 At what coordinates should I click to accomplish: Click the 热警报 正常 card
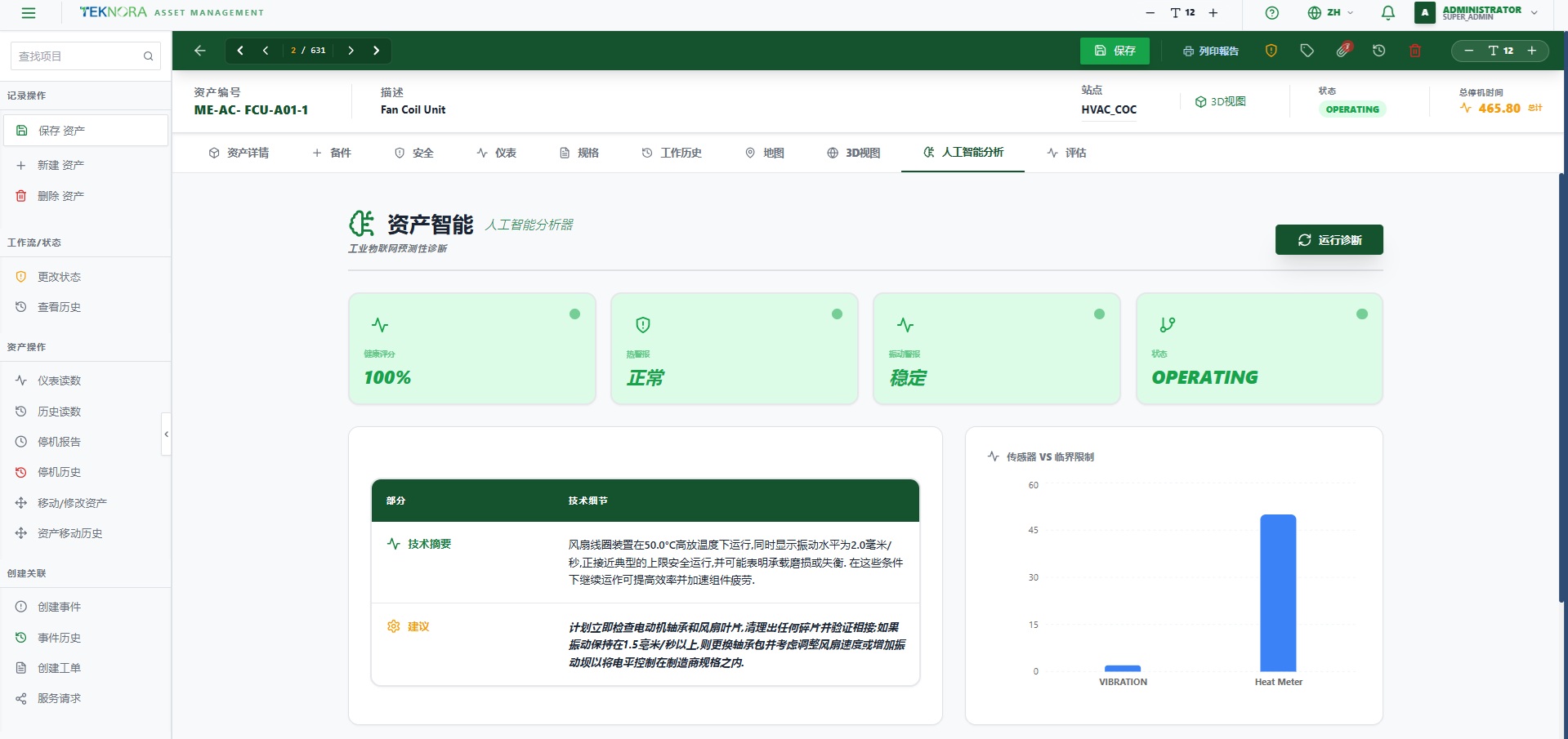tap(735, 349)
